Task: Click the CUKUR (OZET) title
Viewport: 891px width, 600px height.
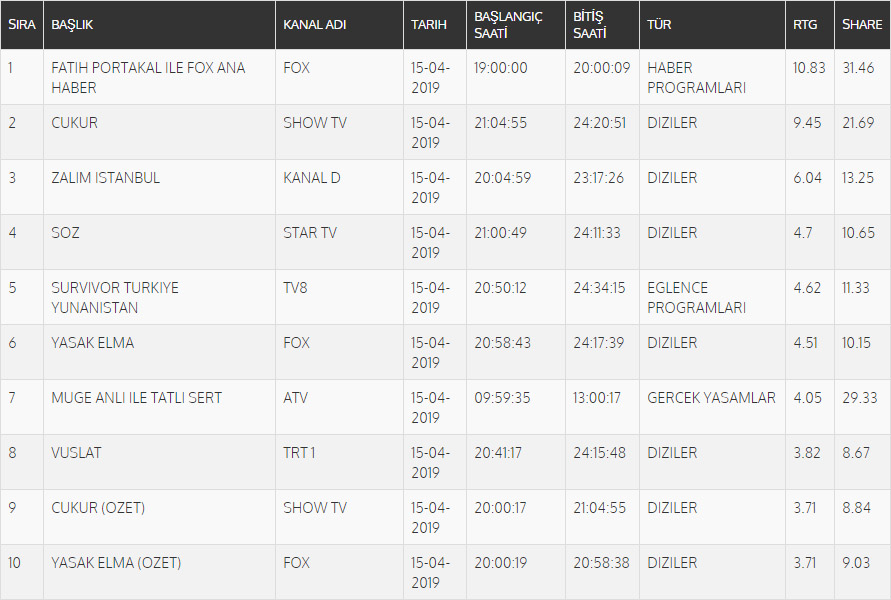Action: tap(98, 508)
